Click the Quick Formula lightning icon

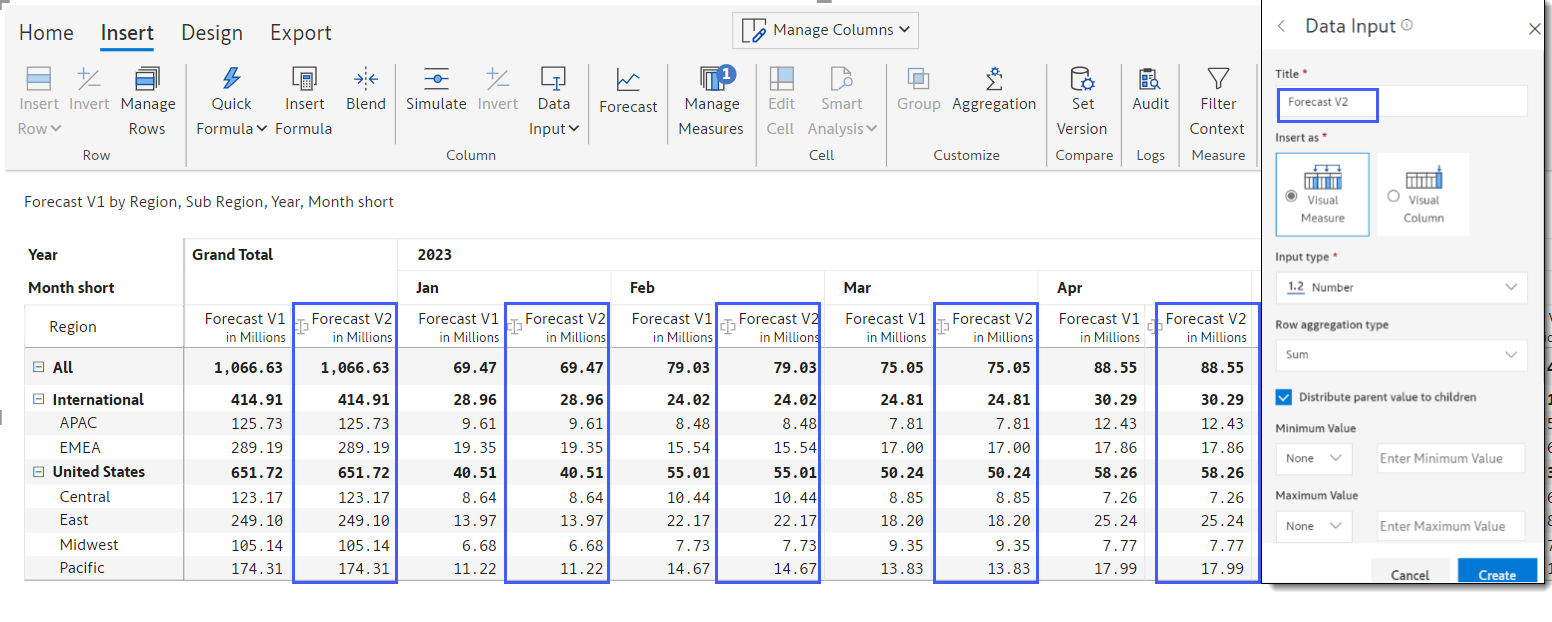pos(231,79)
